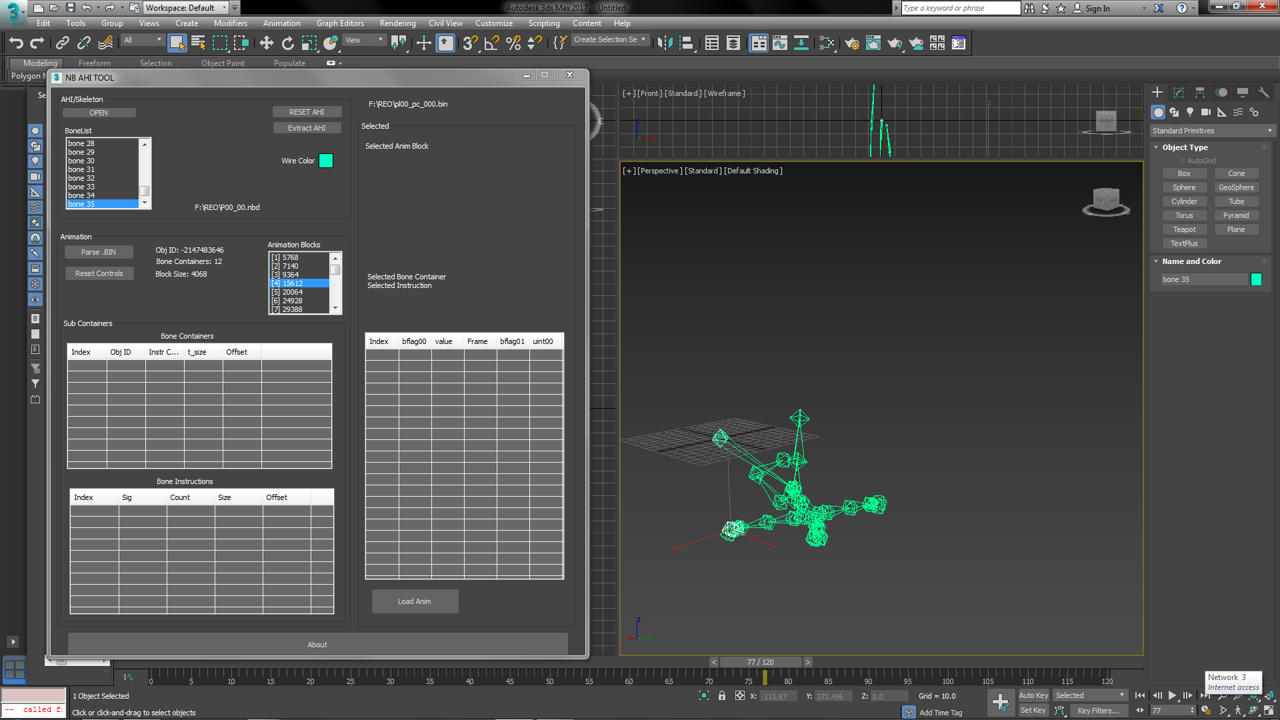
Task: Click the large Set Keys plus button
Action: [x=1000, y=702]
